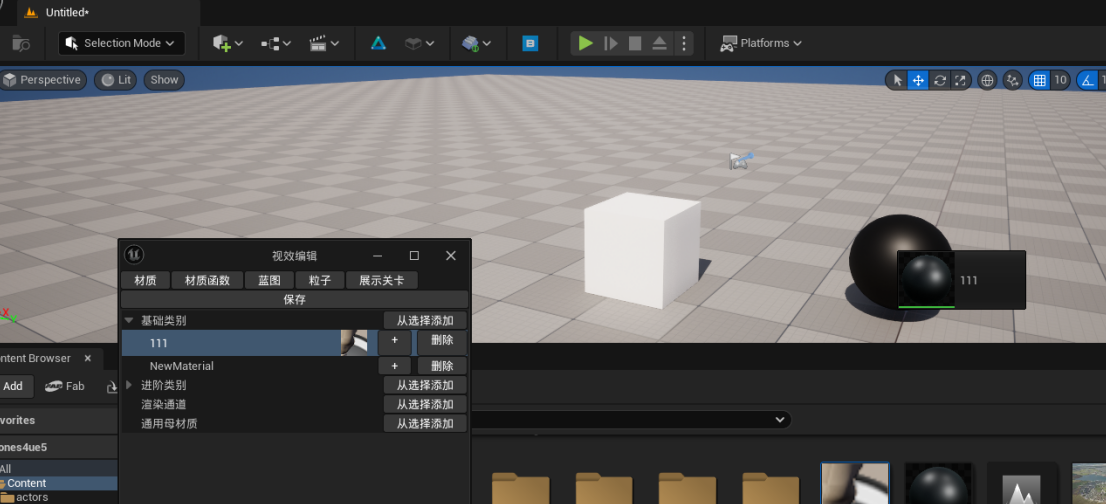Switch to the 材质函数 tab
This screenshot has width=1106, height=504.
pos(207,280)
